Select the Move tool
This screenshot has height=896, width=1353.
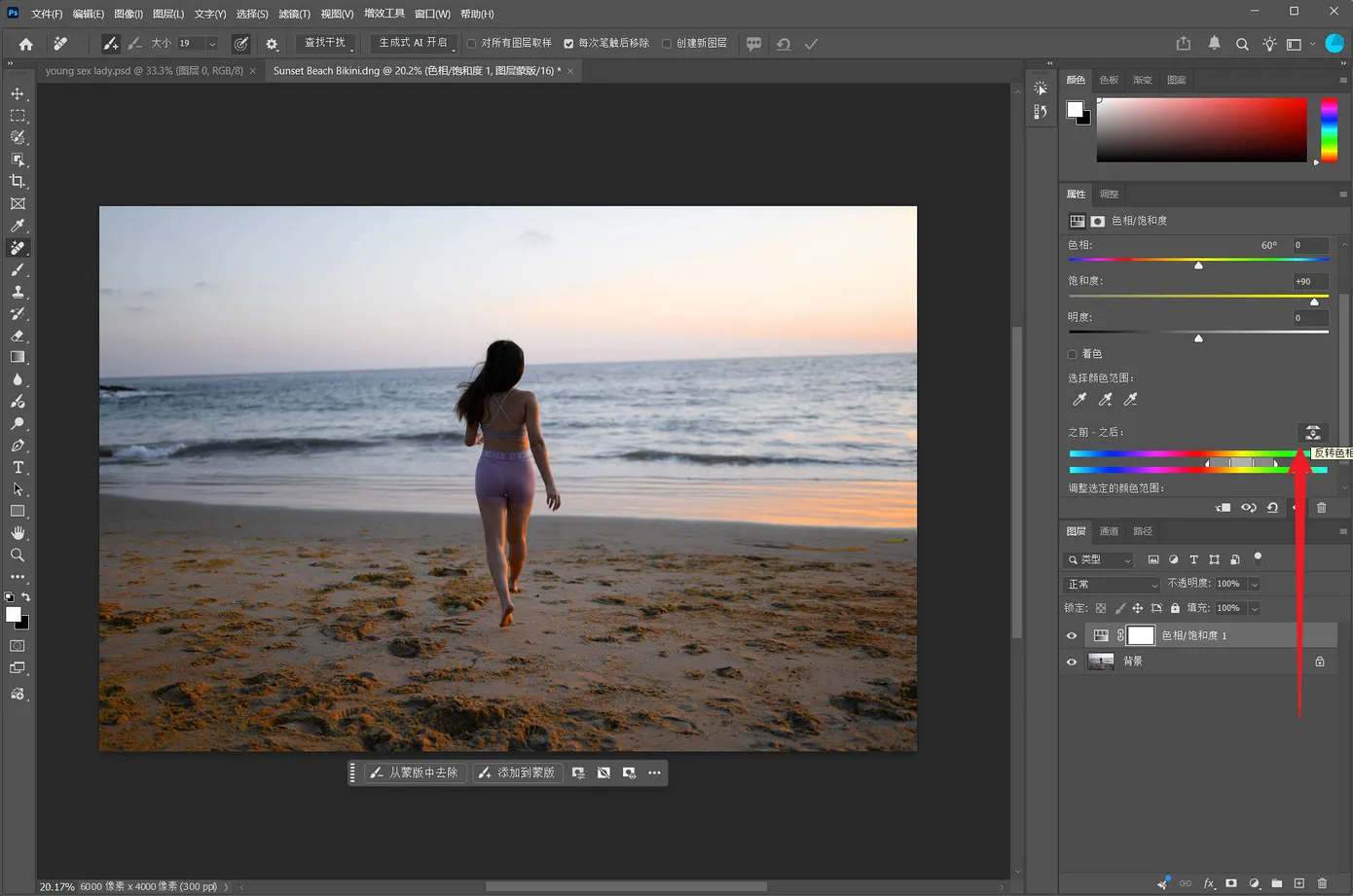pyautogui.click(x=18, y=93)
